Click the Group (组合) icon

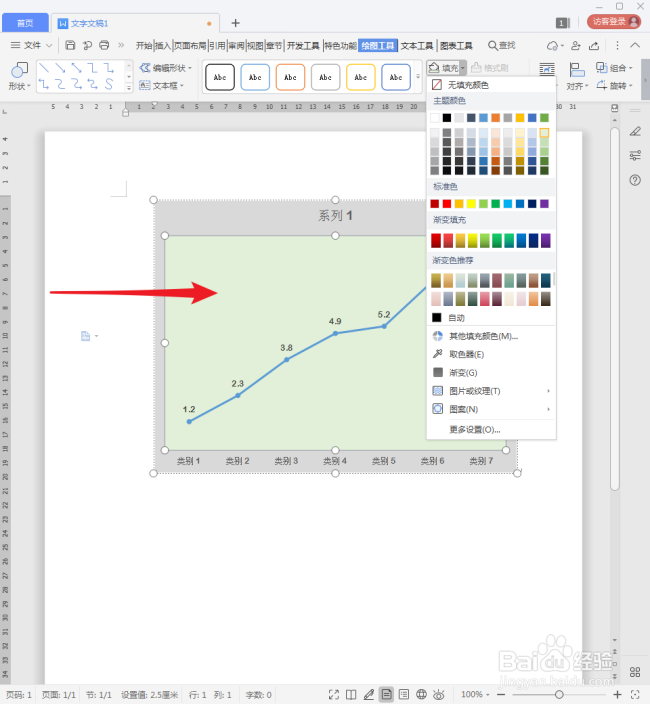click(x=602, y=68)
